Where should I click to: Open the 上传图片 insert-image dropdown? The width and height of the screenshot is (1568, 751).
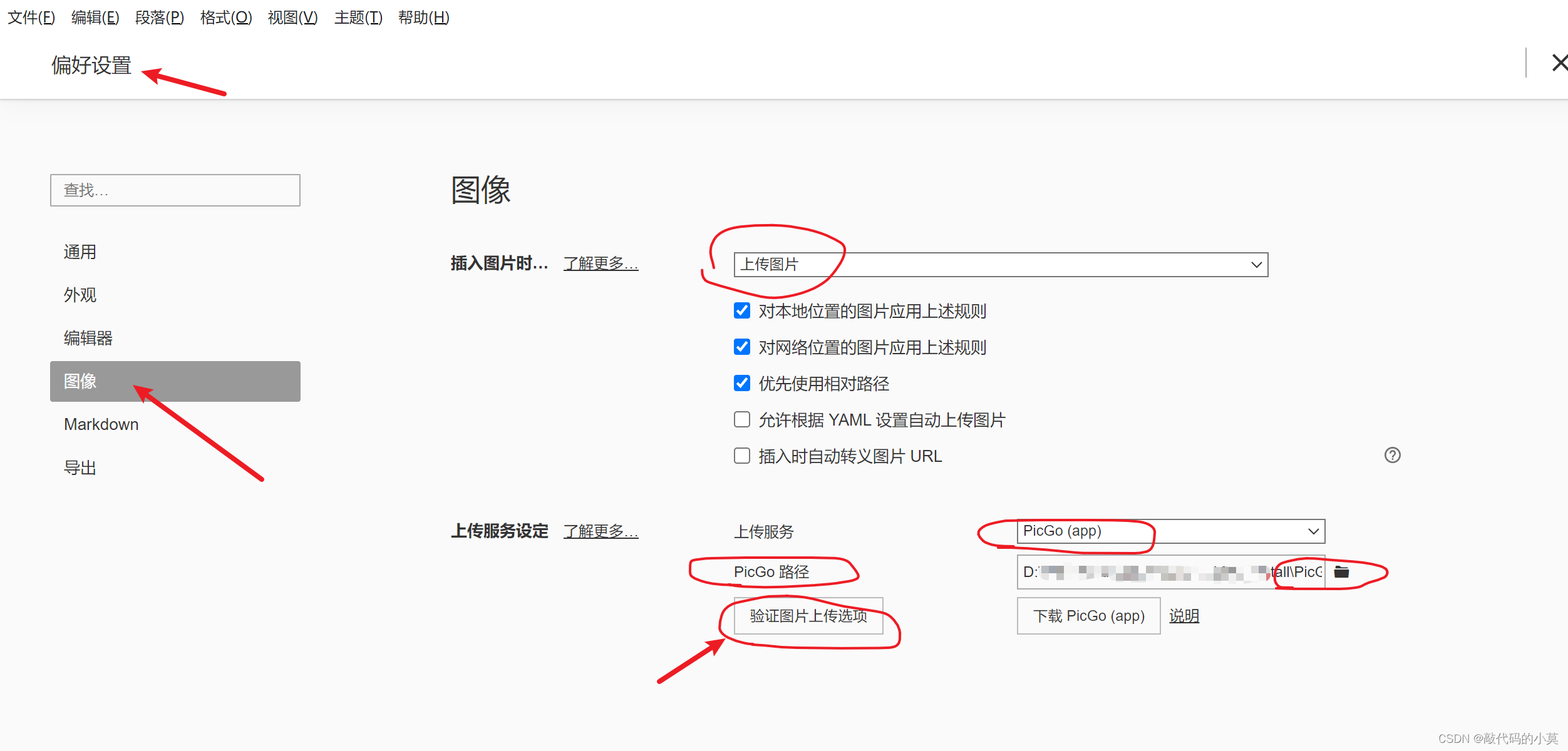(x=1000, y=265)
